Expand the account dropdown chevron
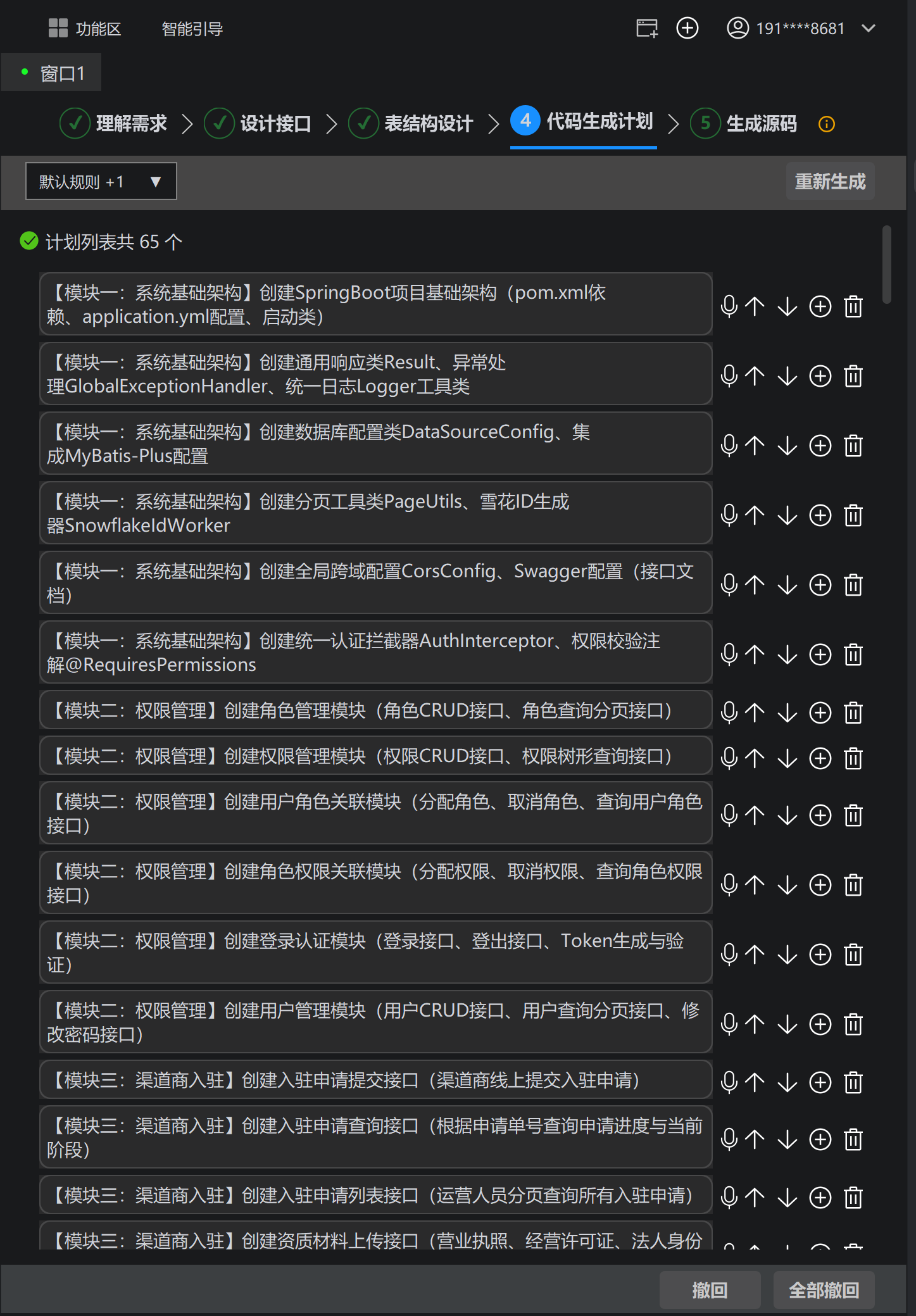Screen dimensions: 916x1316 coord(869,28)
